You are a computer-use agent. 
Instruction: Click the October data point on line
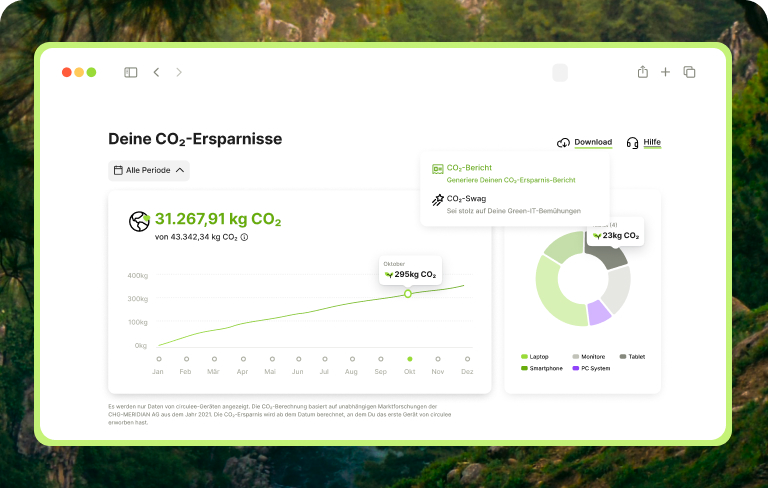coord(408,294)
